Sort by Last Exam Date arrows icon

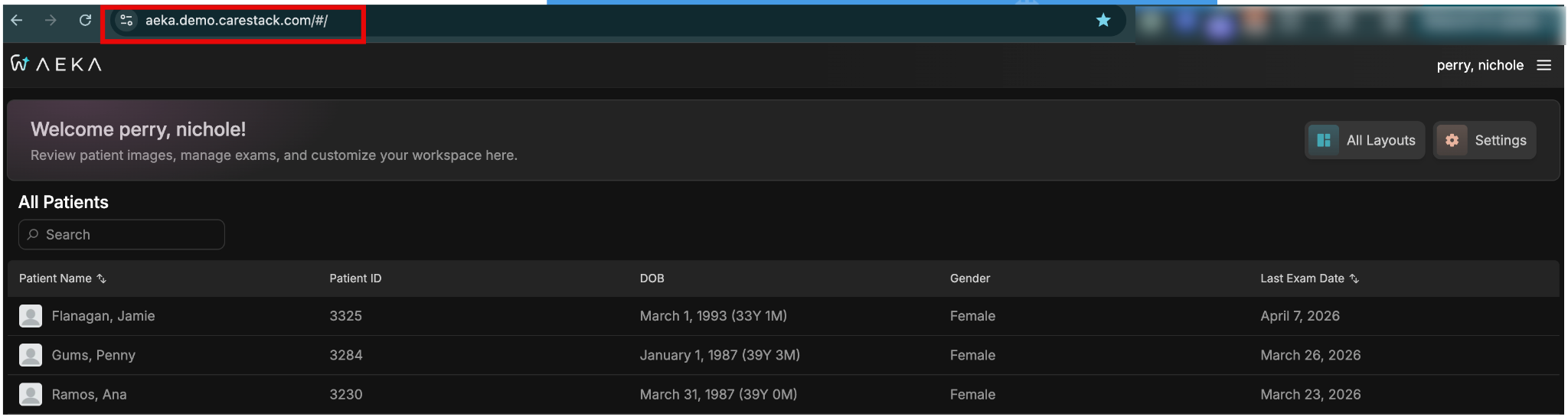point(1354,279)
